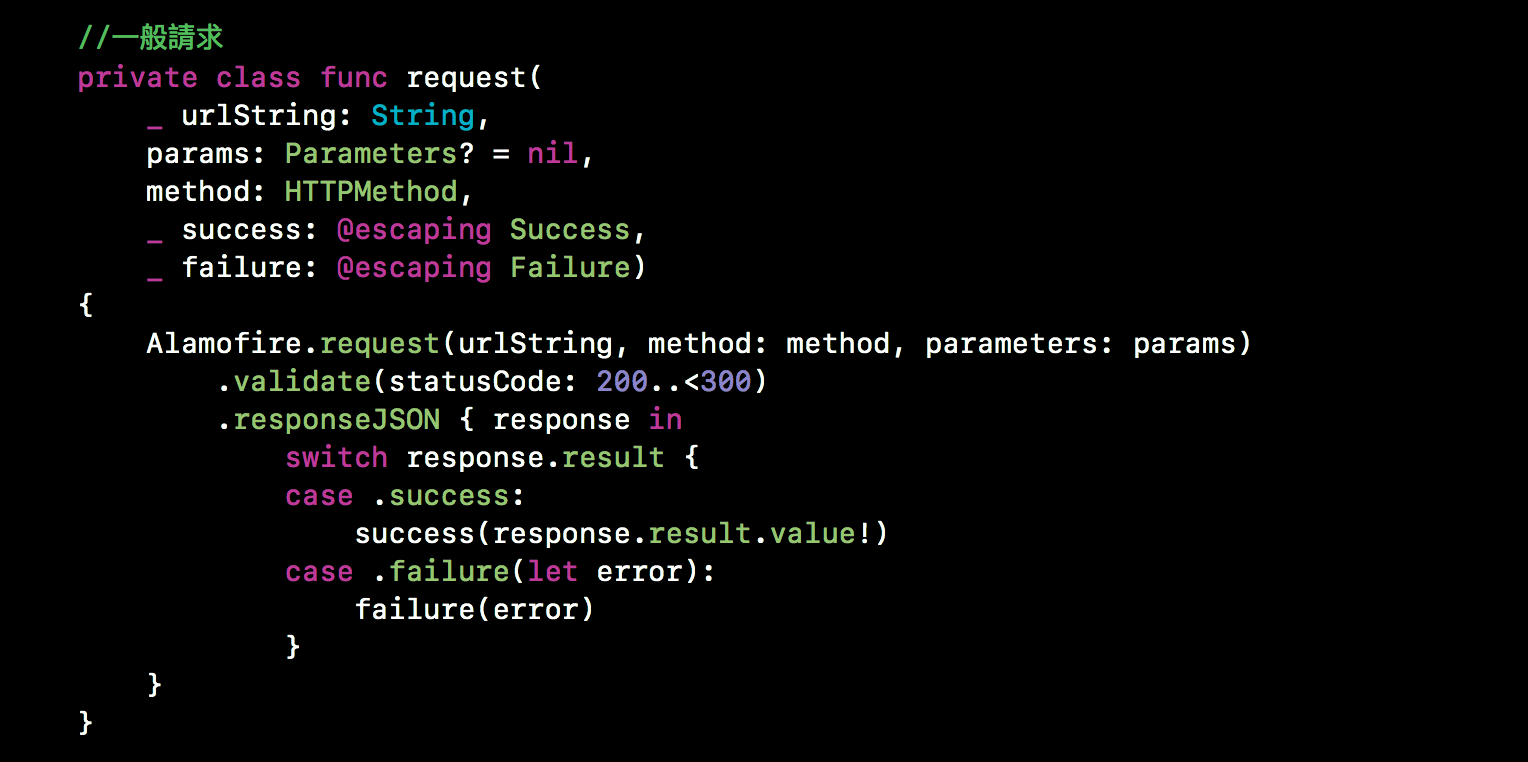The height and width of the screenshot is (762, 1528).
Task: Click the Chinese comment line at the top
Action: (150, 39)
